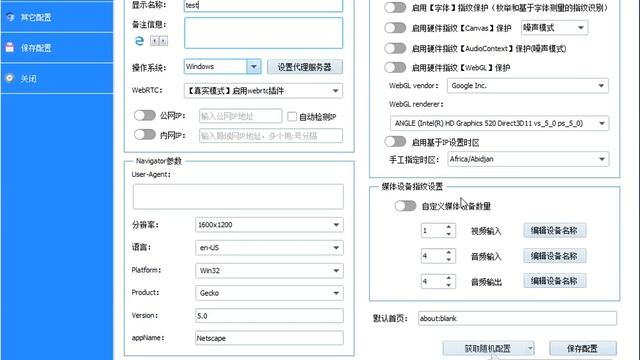Click the blue browser icon under 备注信息
Image resolution: width=640 pixels, height=360 pixels.
[139, 41]
